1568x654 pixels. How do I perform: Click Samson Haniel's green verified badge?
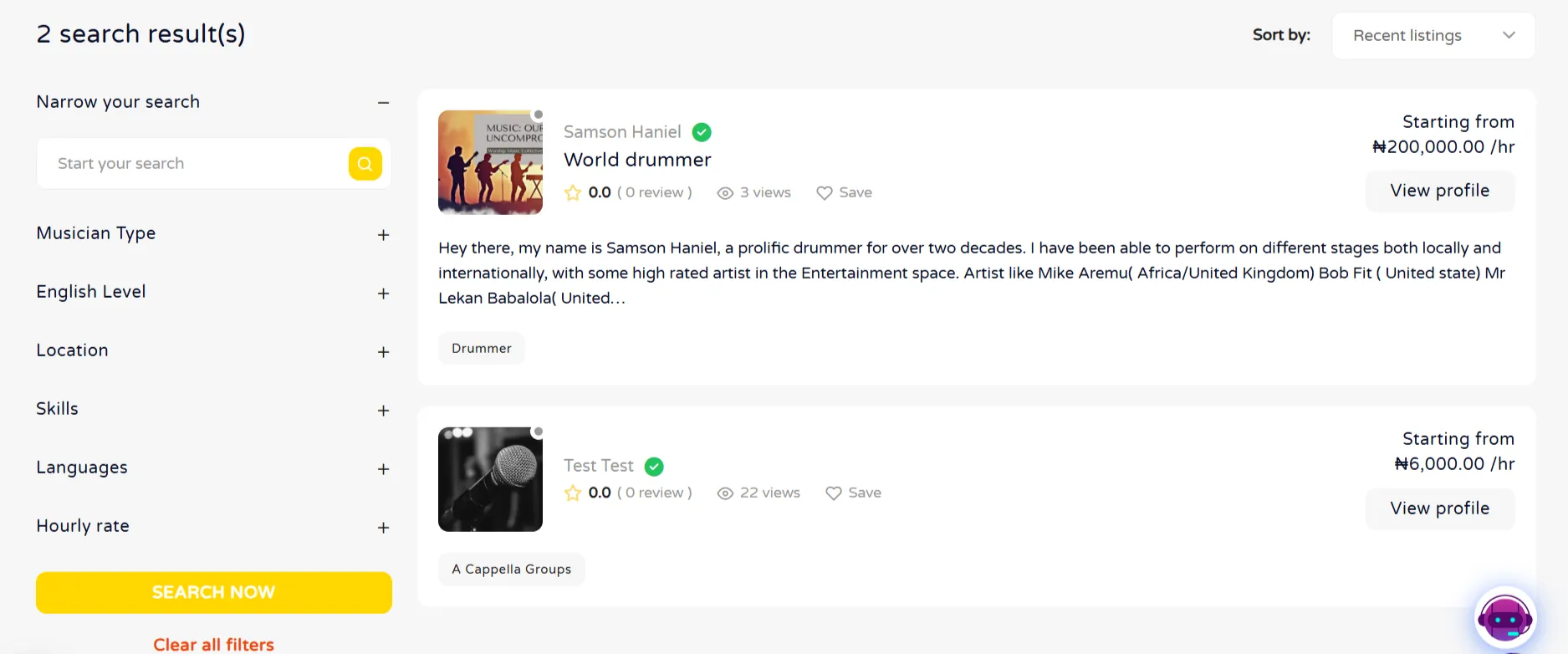(702, 132)
